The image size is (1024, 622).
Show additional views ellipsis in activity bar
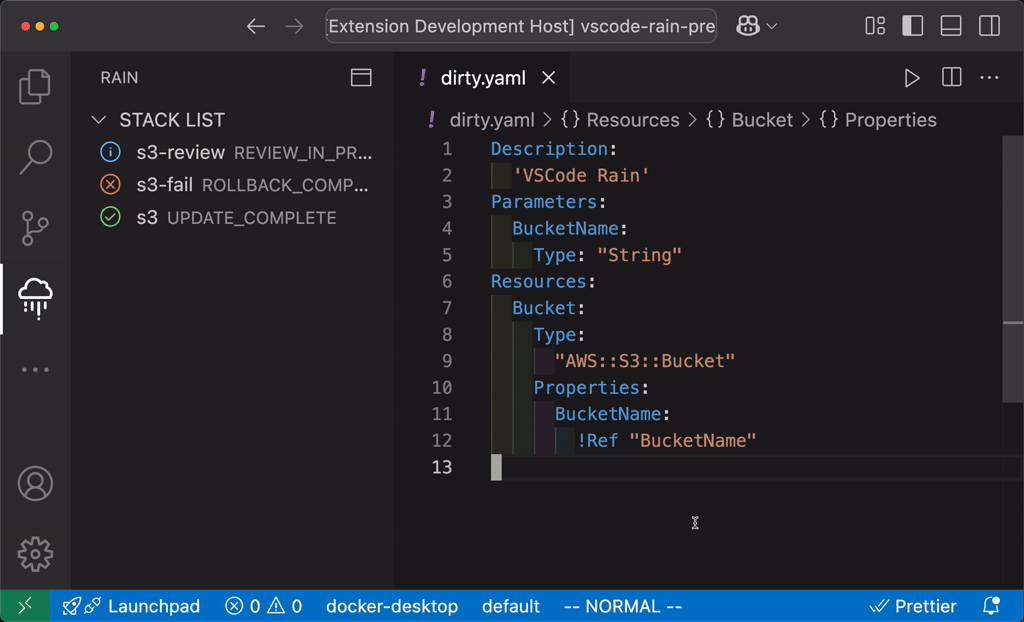coord(35,370)
